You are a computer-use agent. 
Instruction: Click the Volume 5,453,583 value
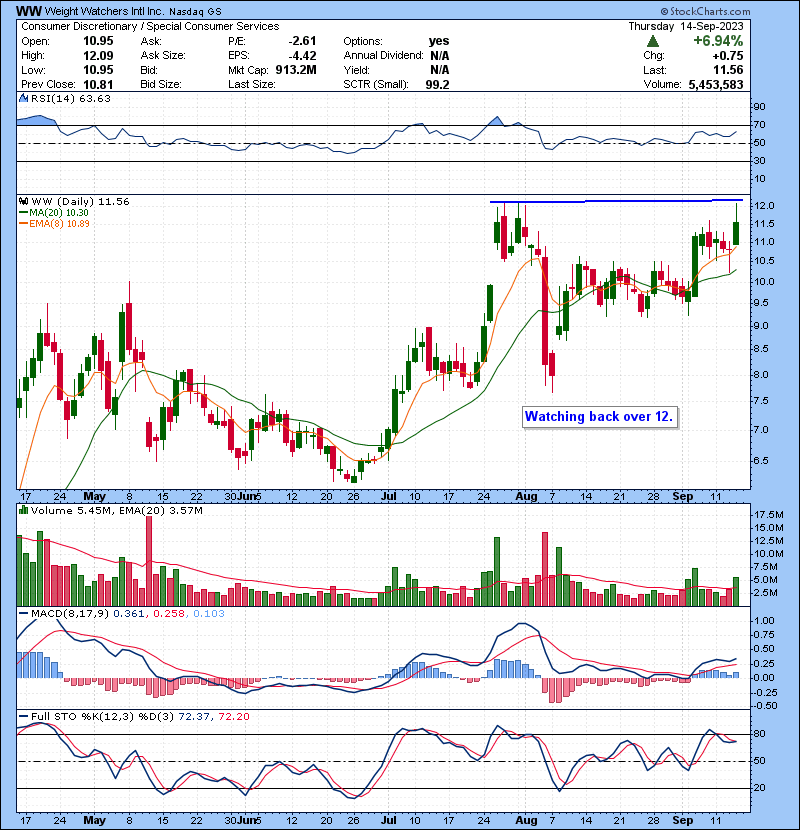click(x=716, y=85)
